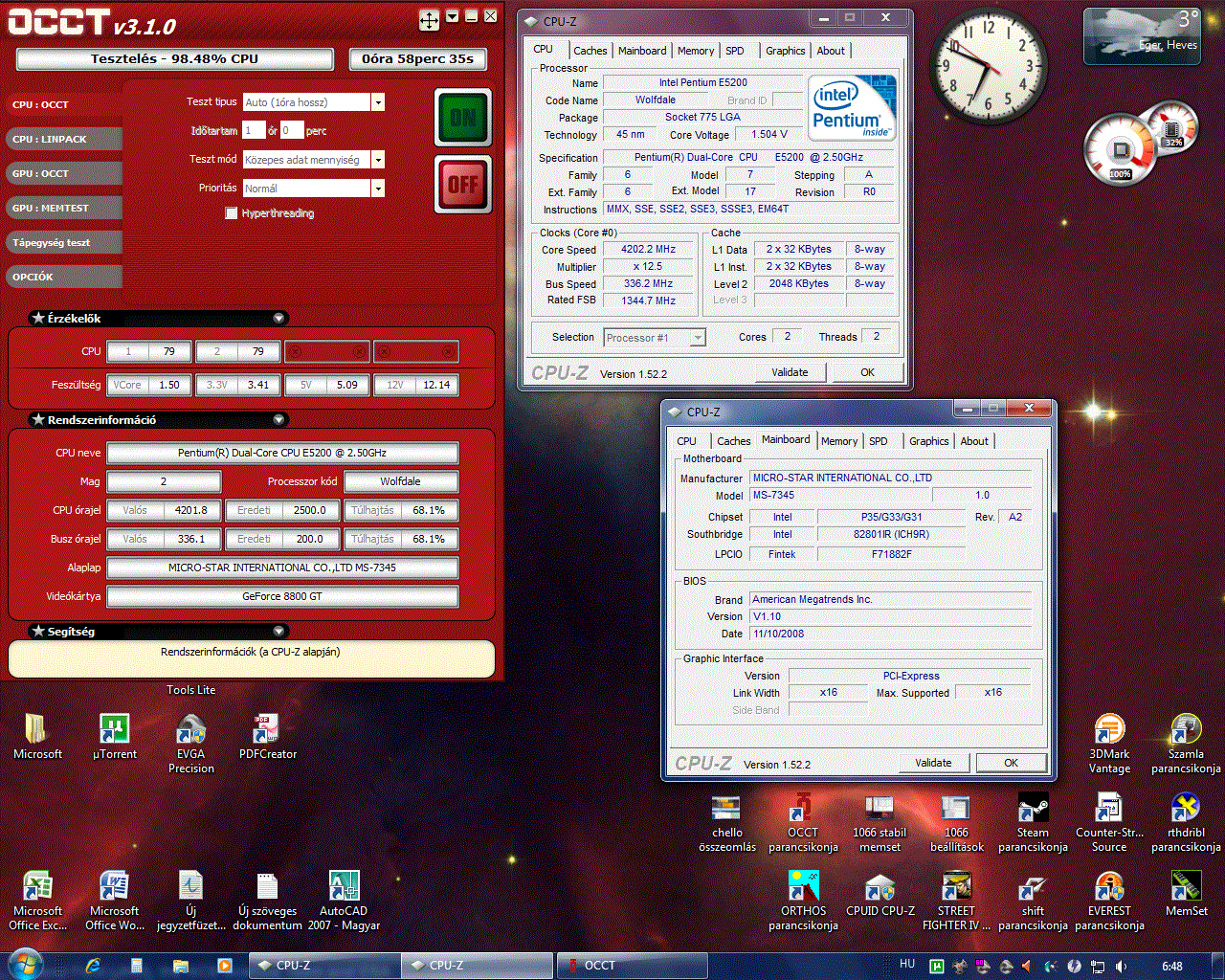Open the AutoCAD 2007 desktop icon
Viewport: 1225px width, 980px height.
(x=344, y=900)
